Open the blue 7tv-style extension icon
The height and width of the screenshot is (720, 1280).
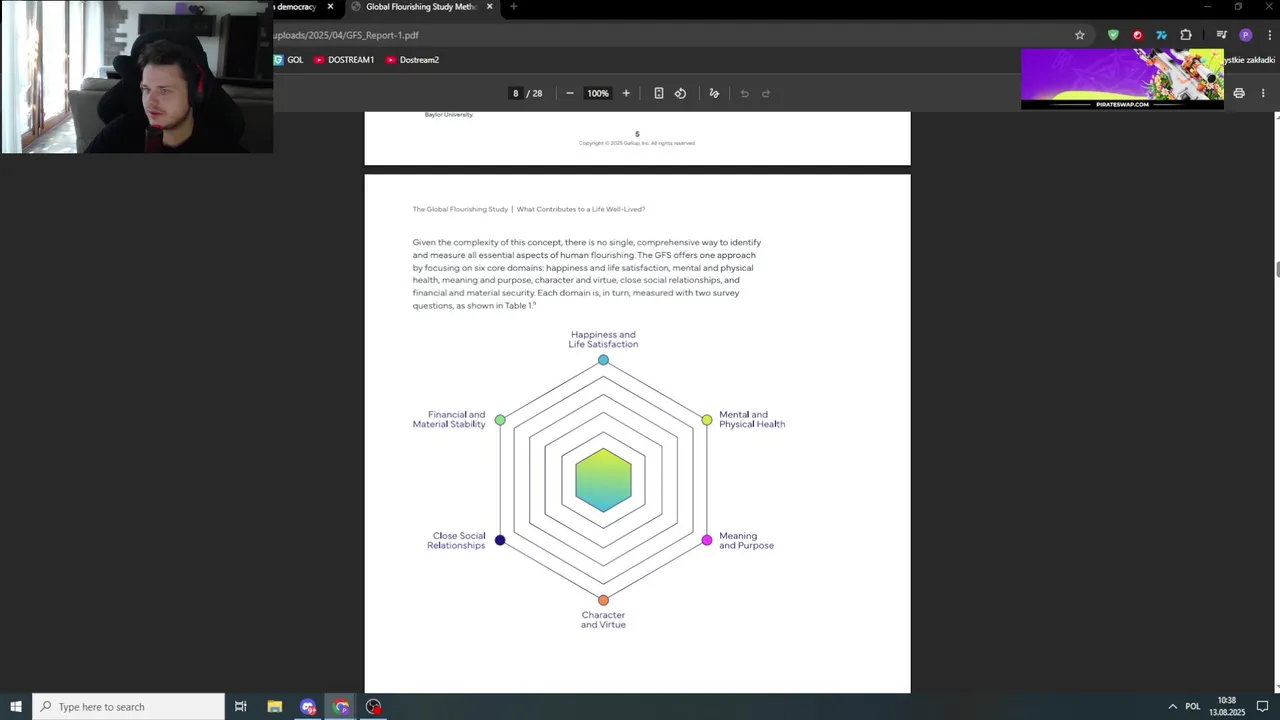coord(1161,35)
